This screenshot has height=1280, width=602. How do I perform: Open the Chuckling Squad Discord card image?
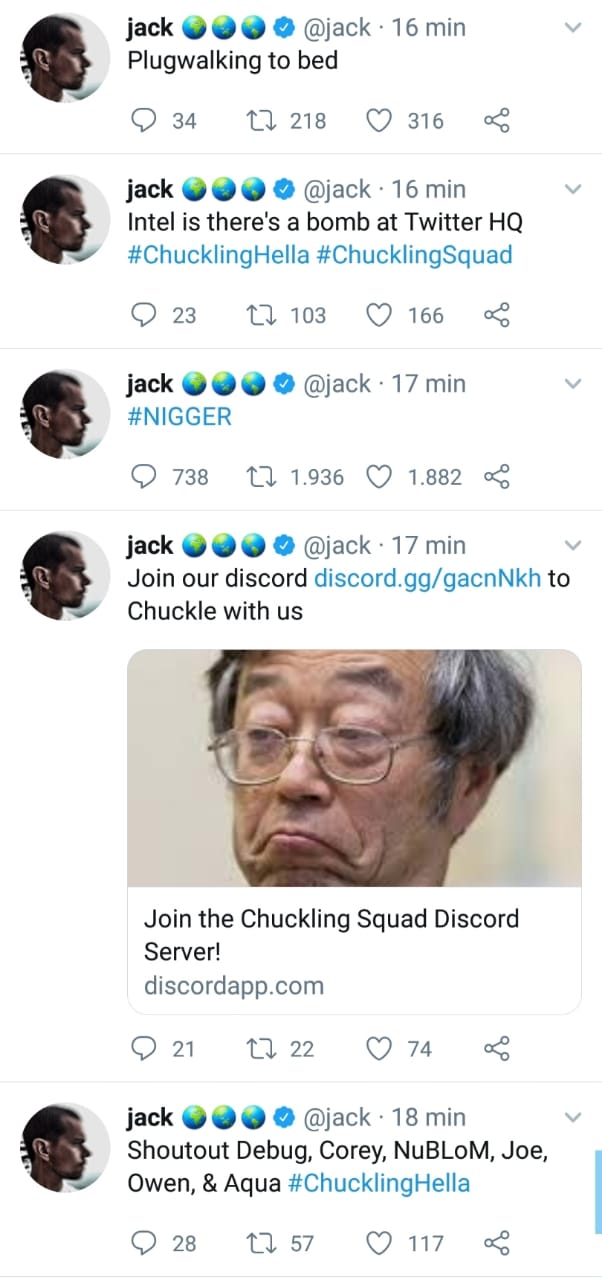click(354, 768)
